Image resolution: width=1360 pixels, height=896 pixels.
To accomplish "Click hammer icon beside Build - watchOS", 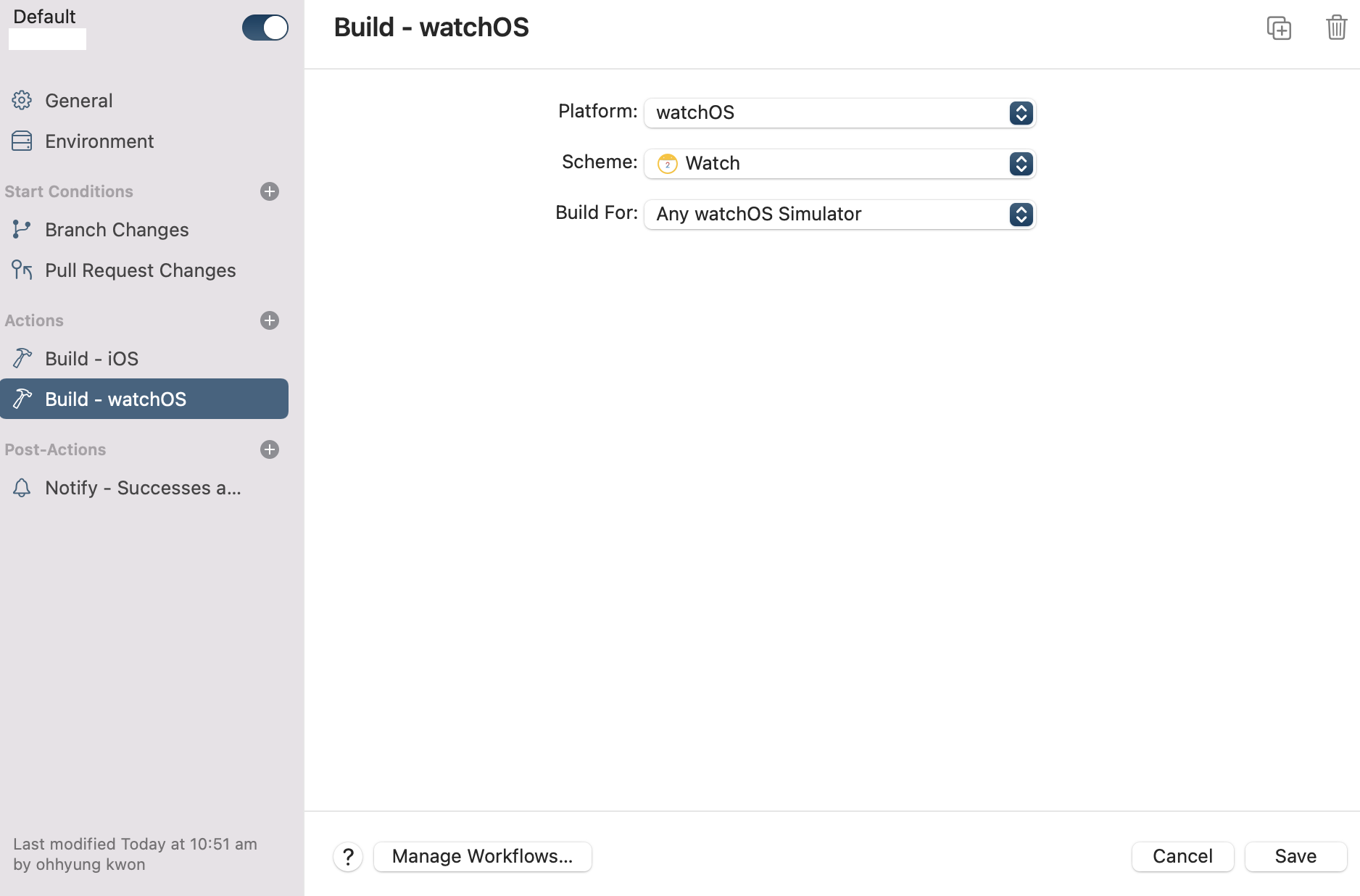I will [x=22, y=399].
